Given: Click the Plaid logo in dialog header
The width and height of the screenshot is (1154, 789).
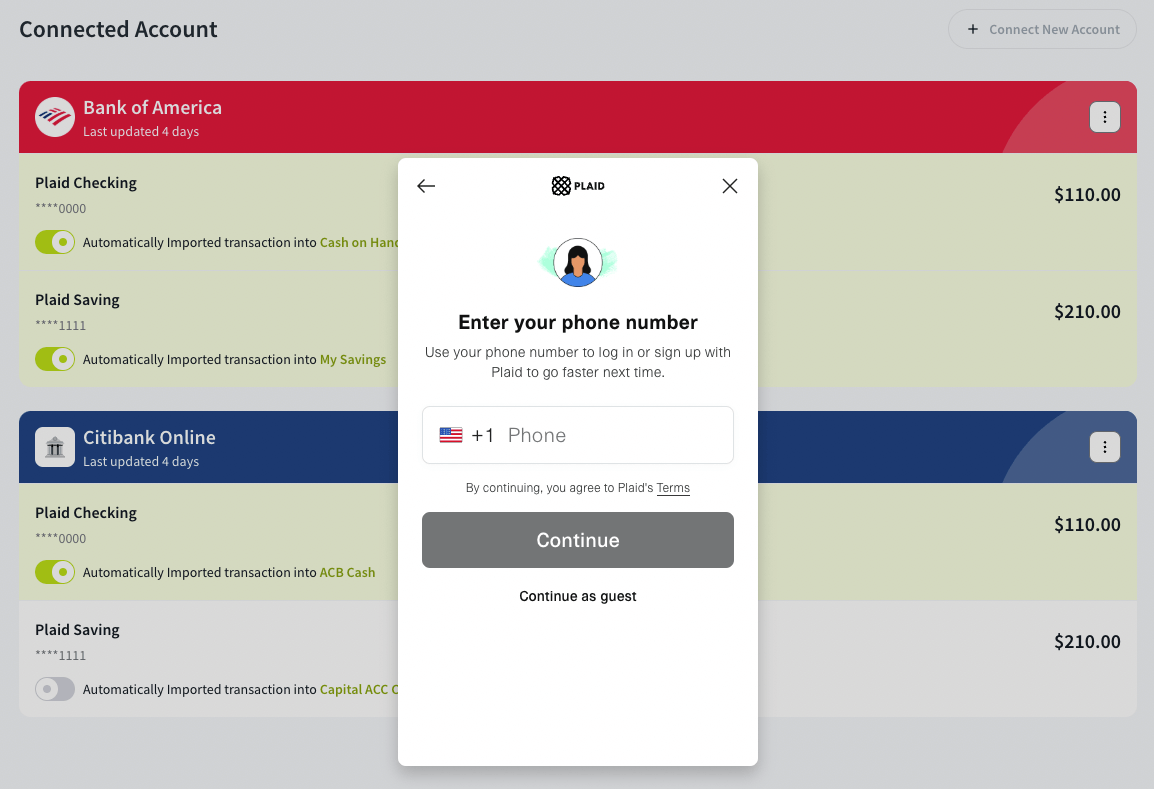Looking at the screenshot, I should pos(578,186).
